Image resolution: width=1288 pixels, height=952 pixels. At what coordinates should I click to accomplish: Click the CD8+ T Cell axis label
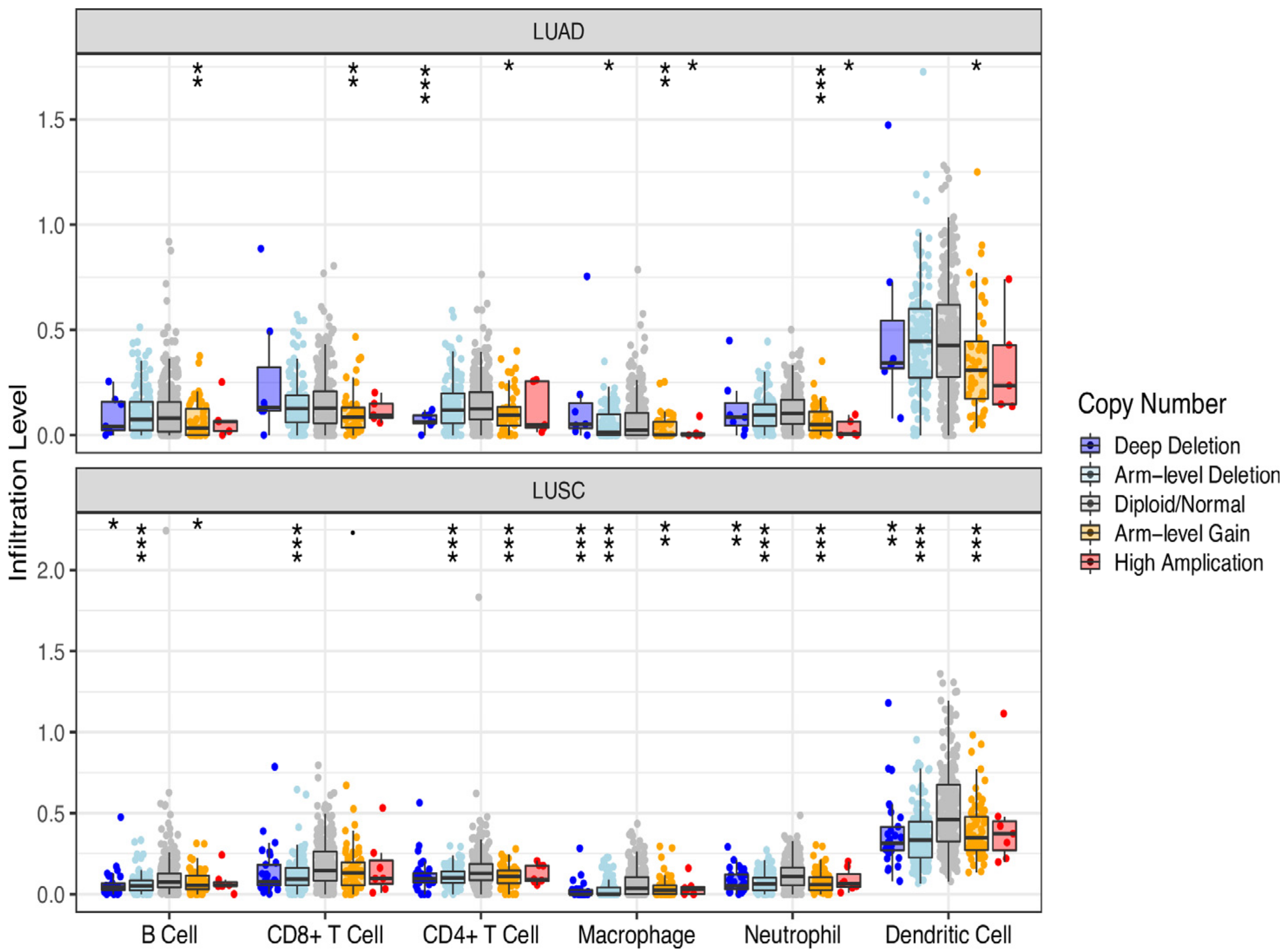325,935
